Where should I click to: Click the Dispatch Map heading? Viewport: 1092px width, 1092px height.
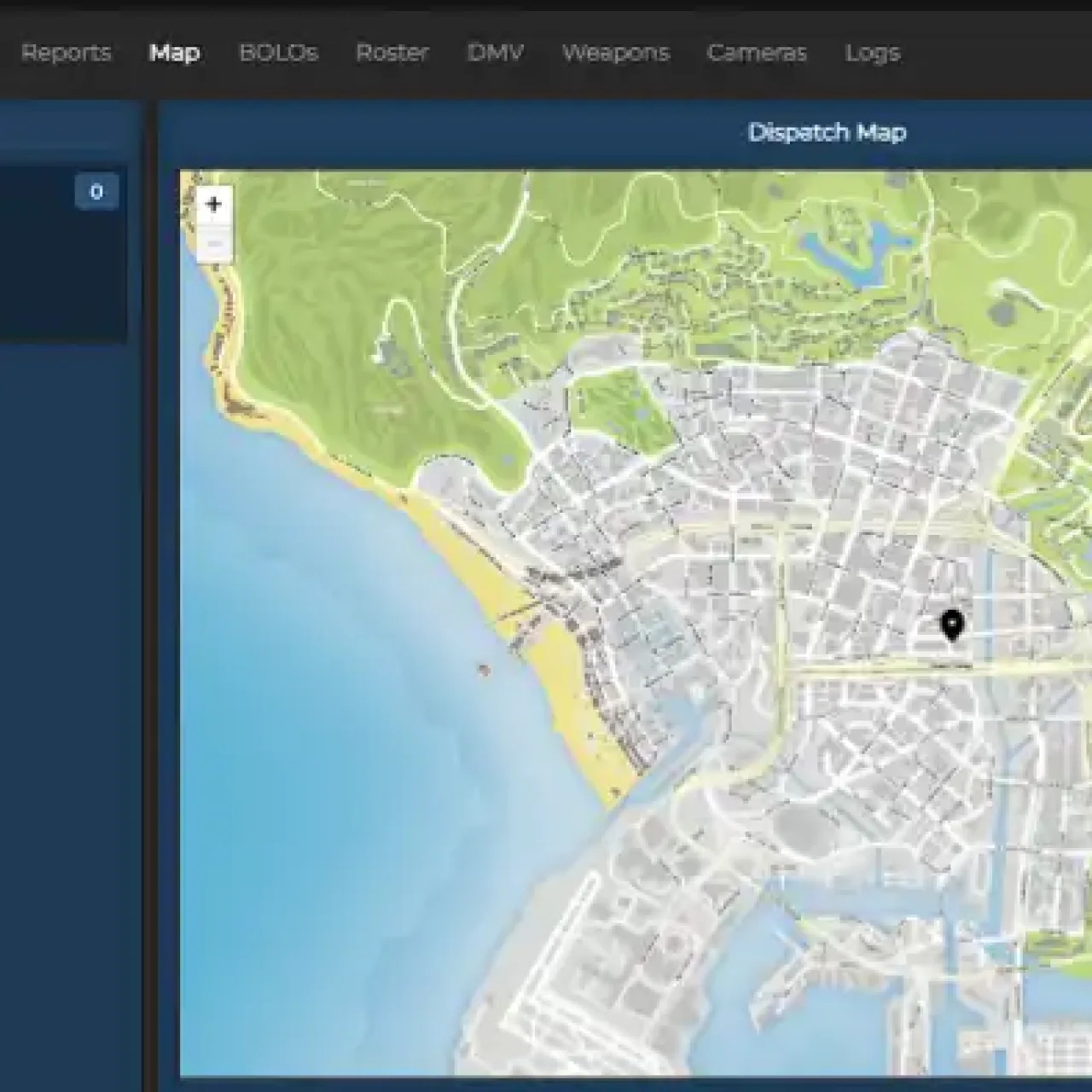(x=827, y=132)
